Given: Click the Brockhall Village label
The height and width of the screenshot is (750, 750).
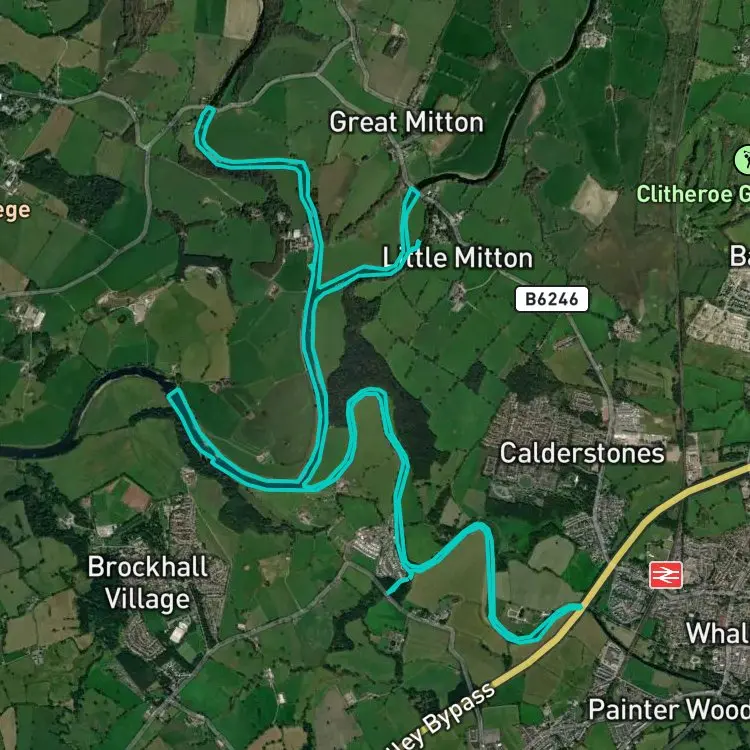Looking at the screenshot, I should click(x=147, y=583).
